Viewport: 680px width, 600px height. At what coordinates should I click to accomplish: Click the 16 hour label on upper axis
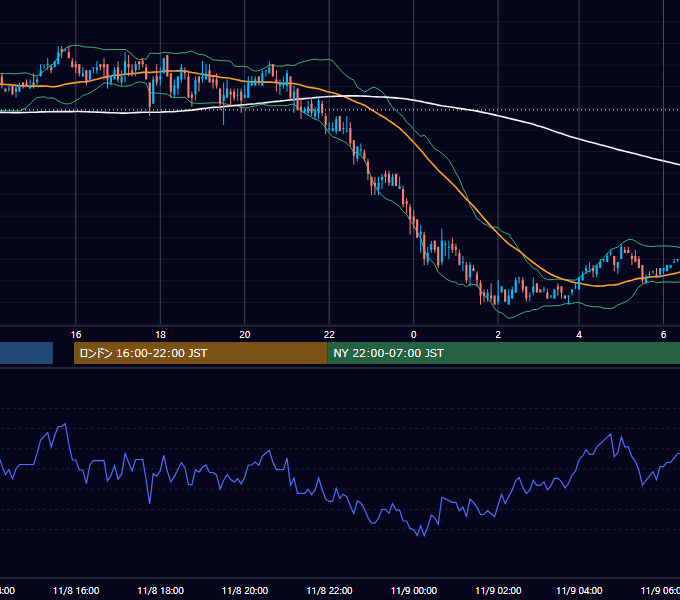[x=76, y=334]
